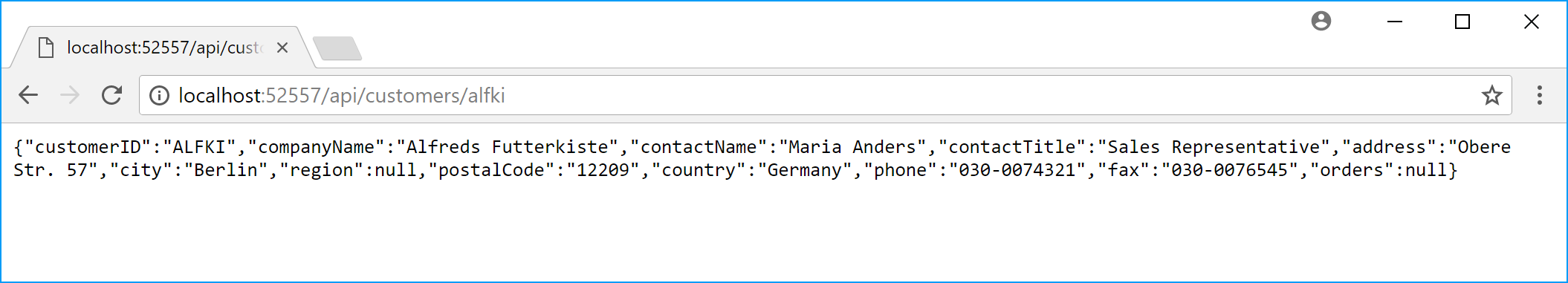This screenshot has width=1568, height=283.
Task: Open the Chrome three-dot menu
Action: click(1539, 95)
